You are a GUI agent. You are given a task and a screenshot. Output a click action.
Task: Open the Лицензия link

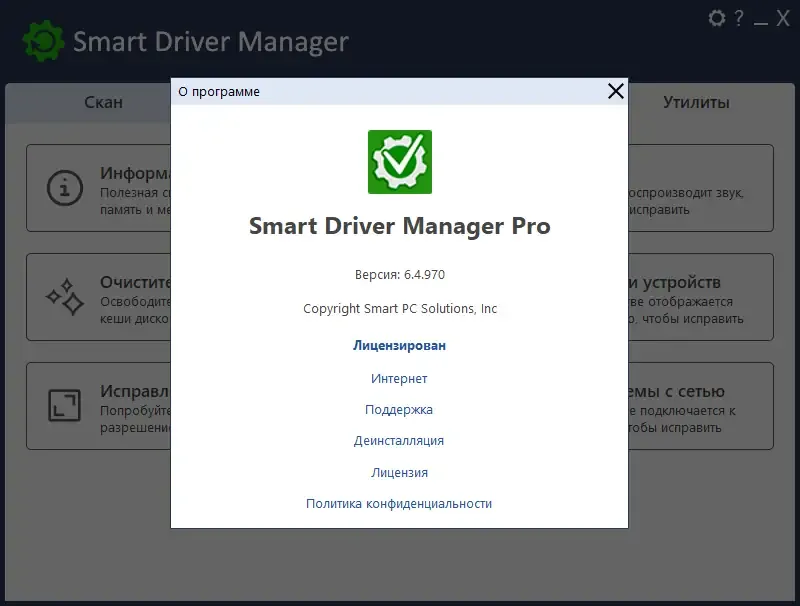399,472
